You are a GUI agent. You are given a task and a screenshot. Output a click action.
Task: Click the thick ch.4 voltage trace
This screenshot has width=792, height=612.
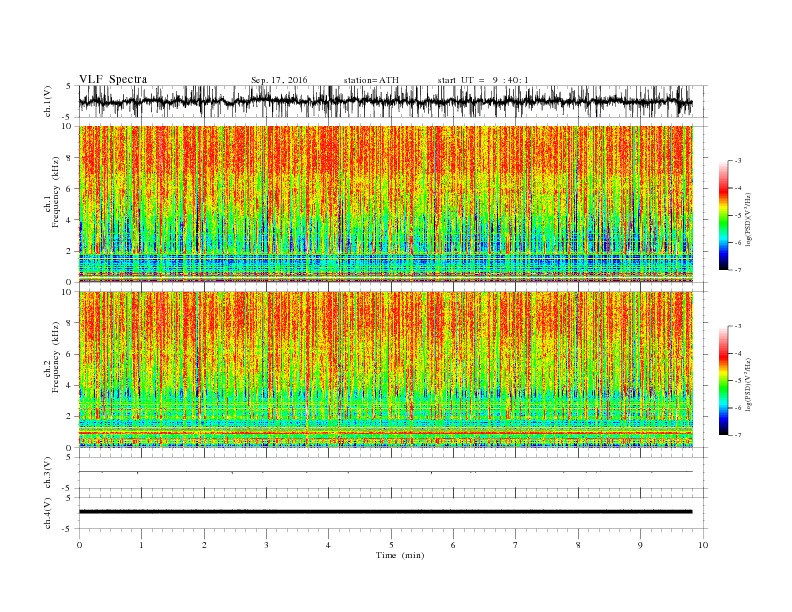(385, 512)
